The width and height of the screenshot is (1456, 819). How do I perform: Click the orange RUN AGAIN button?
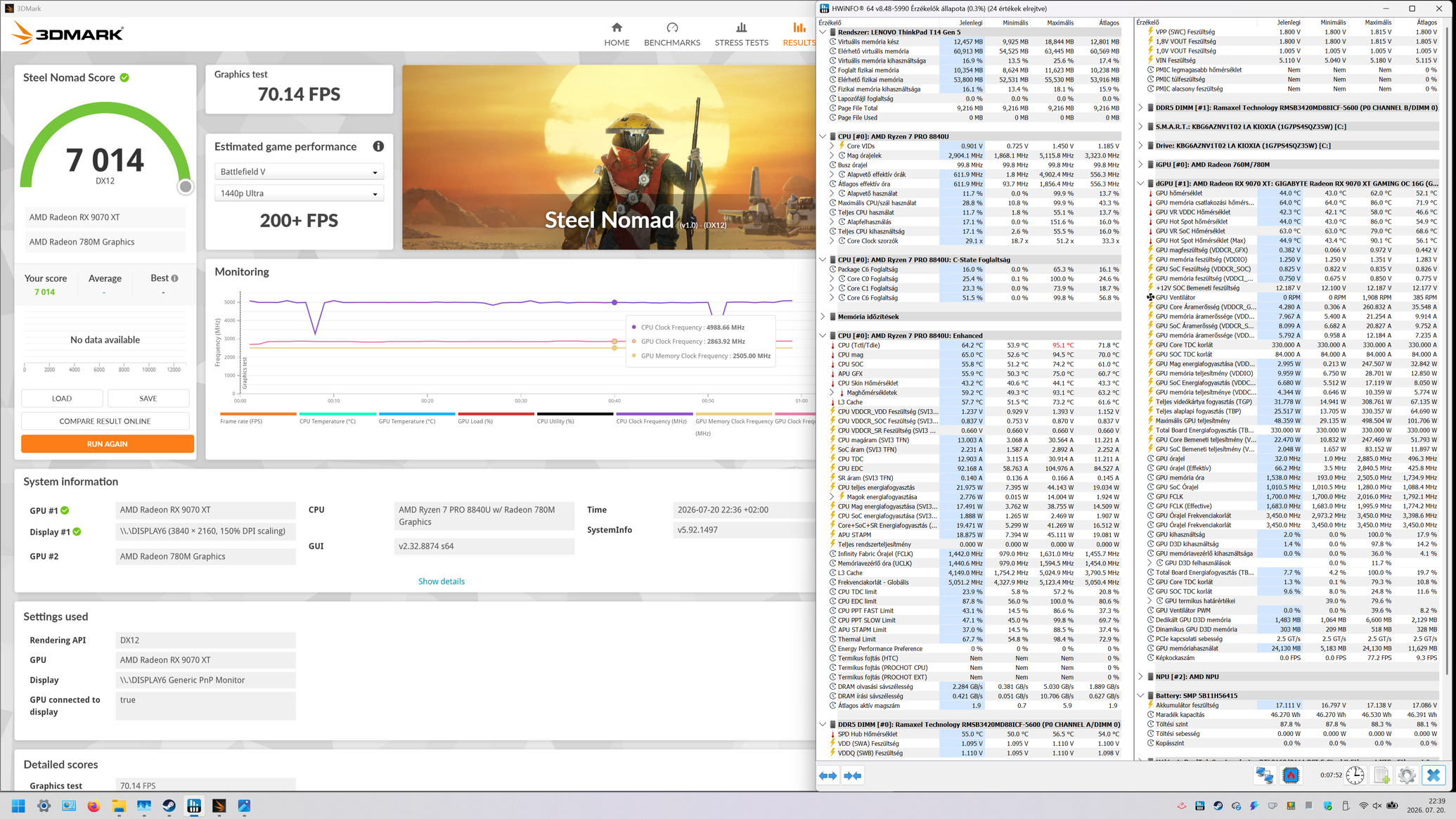point(108,444)
